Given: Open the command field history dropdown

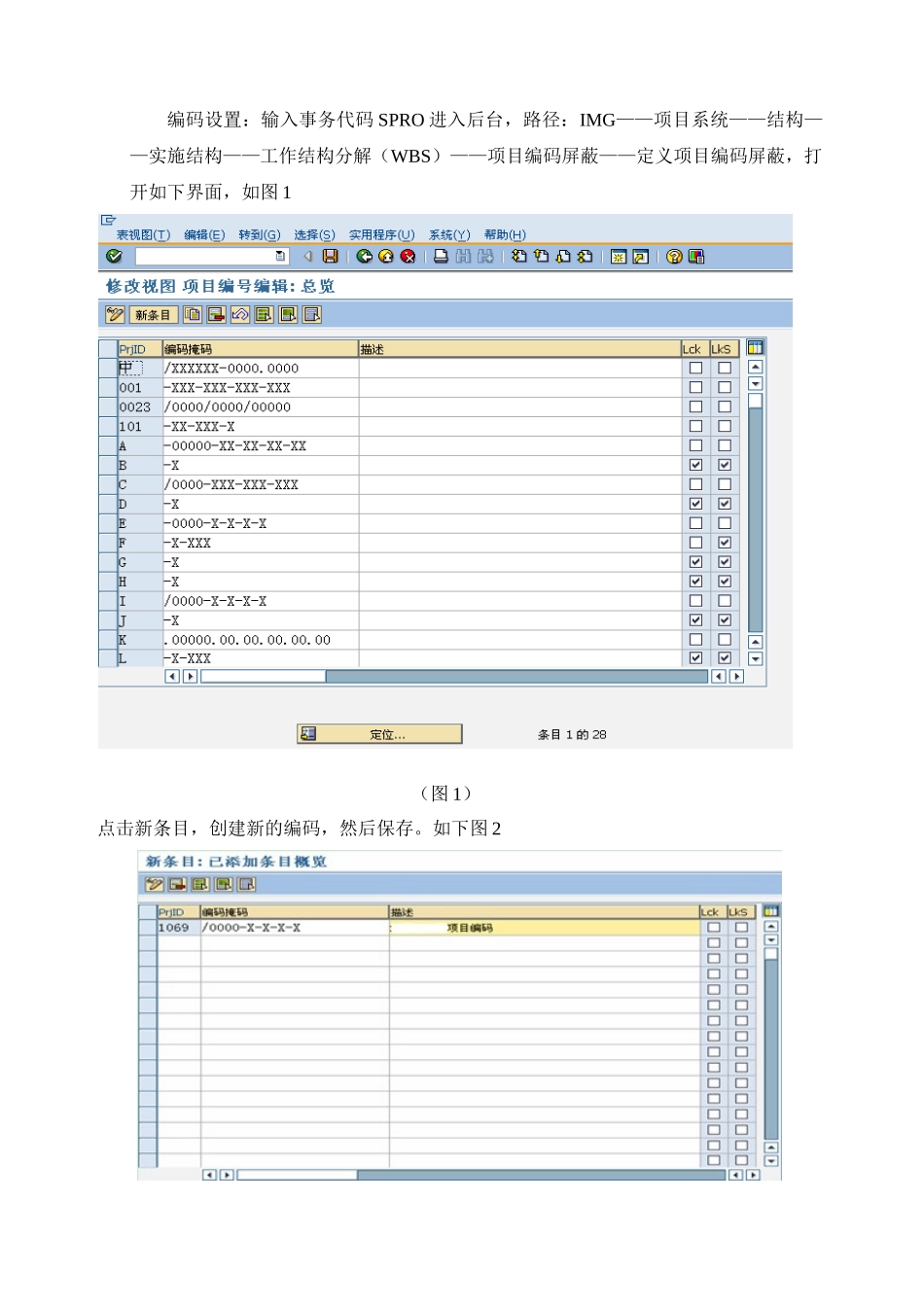Looking at the screenshot, I should pos(281,256).
